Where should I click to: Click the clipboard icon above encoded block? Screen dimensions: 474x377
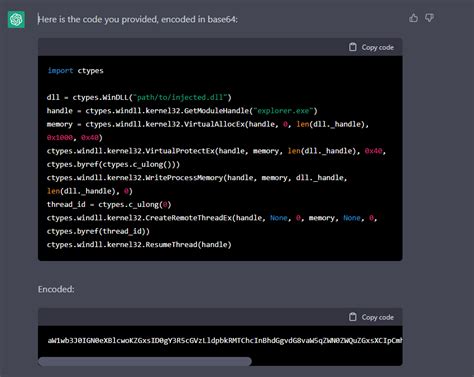pos(352,317)
